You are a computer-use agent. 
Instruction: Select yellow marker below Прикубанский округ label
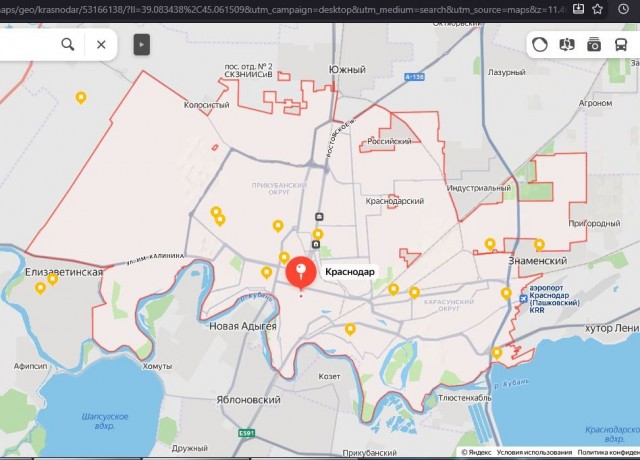point(278,226)
